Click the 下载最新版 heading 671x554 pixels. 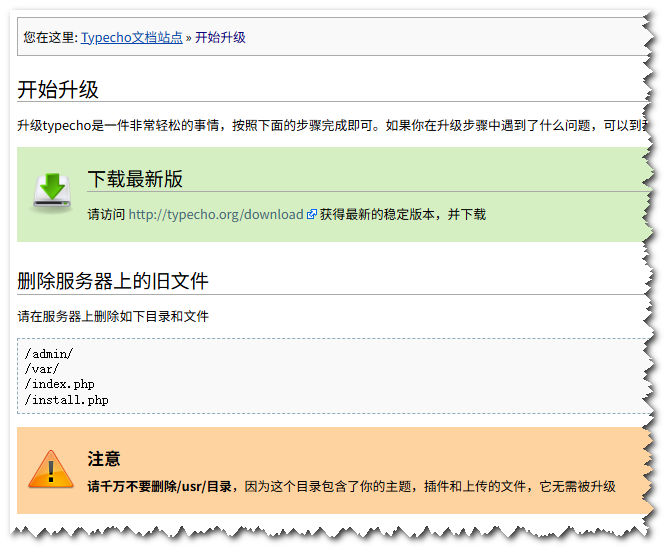[x=135, y=179]
